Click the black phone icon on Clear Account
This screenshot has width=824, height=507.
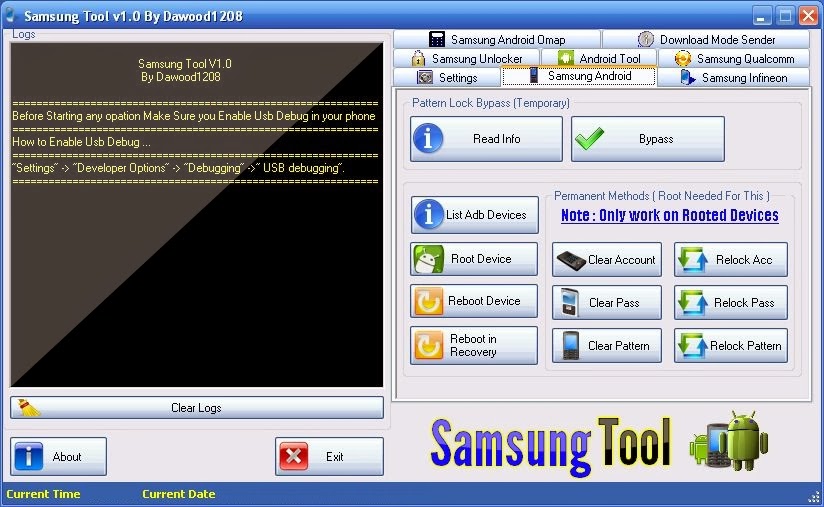click(x=571, y=261)
